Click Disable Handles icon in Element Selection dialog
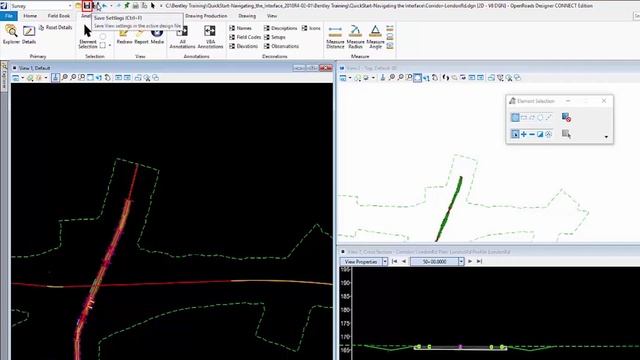 [566, 118]
